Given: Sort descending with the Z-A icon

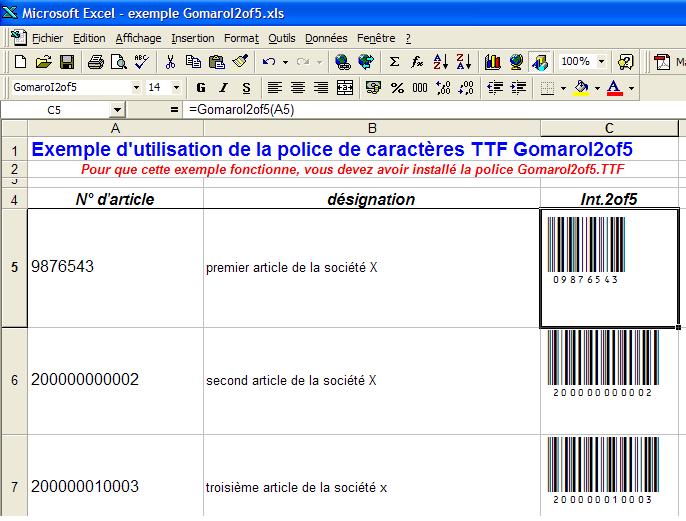Looking at the screenshot, I should (464, 62).
